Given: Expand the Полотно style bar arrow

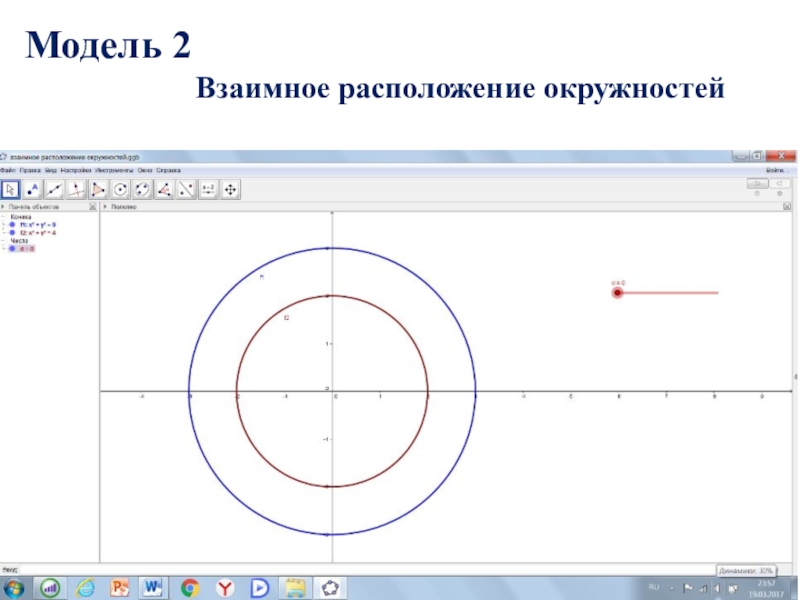Looking at the screenshot, I should (x=105, y=207).
